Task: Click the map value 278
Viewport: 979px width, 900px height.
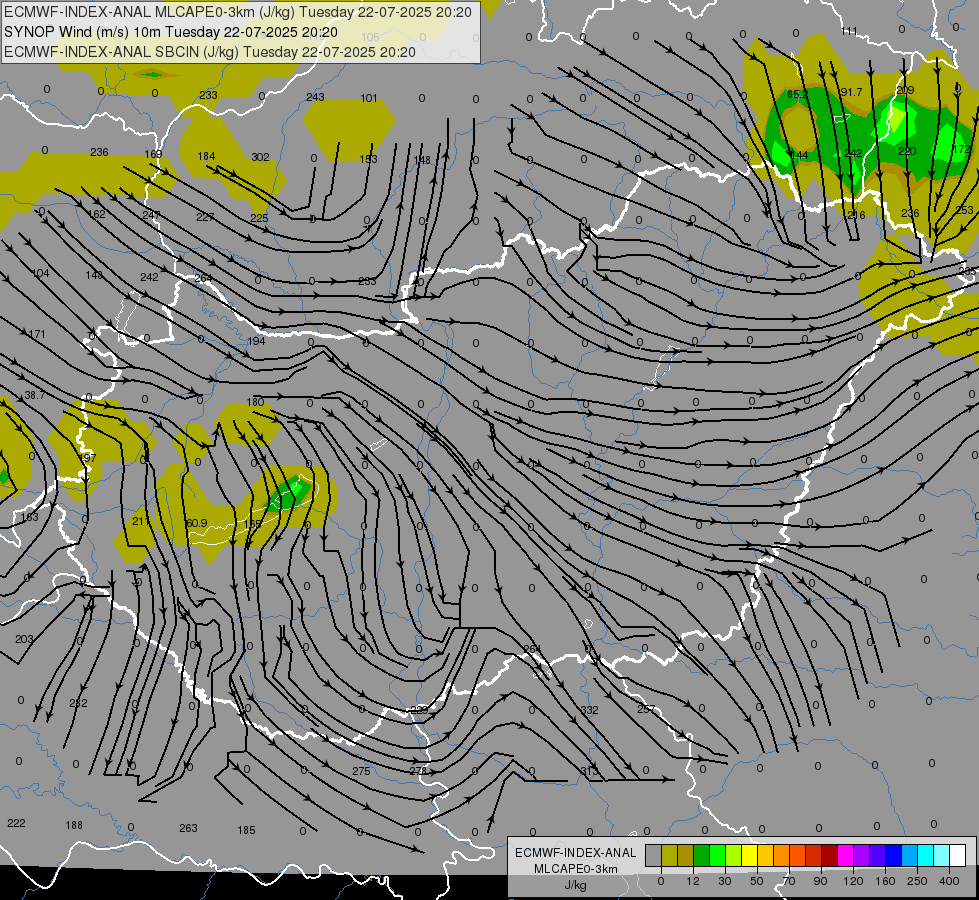Action: [x=418, y=771]
